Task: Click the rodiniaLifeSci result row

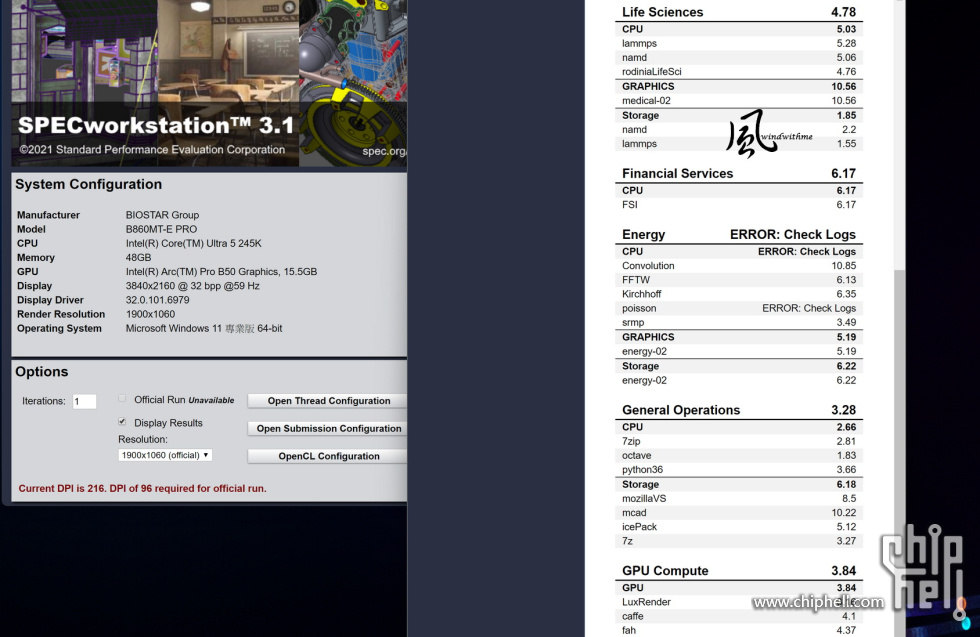Action: pos(739,72)
